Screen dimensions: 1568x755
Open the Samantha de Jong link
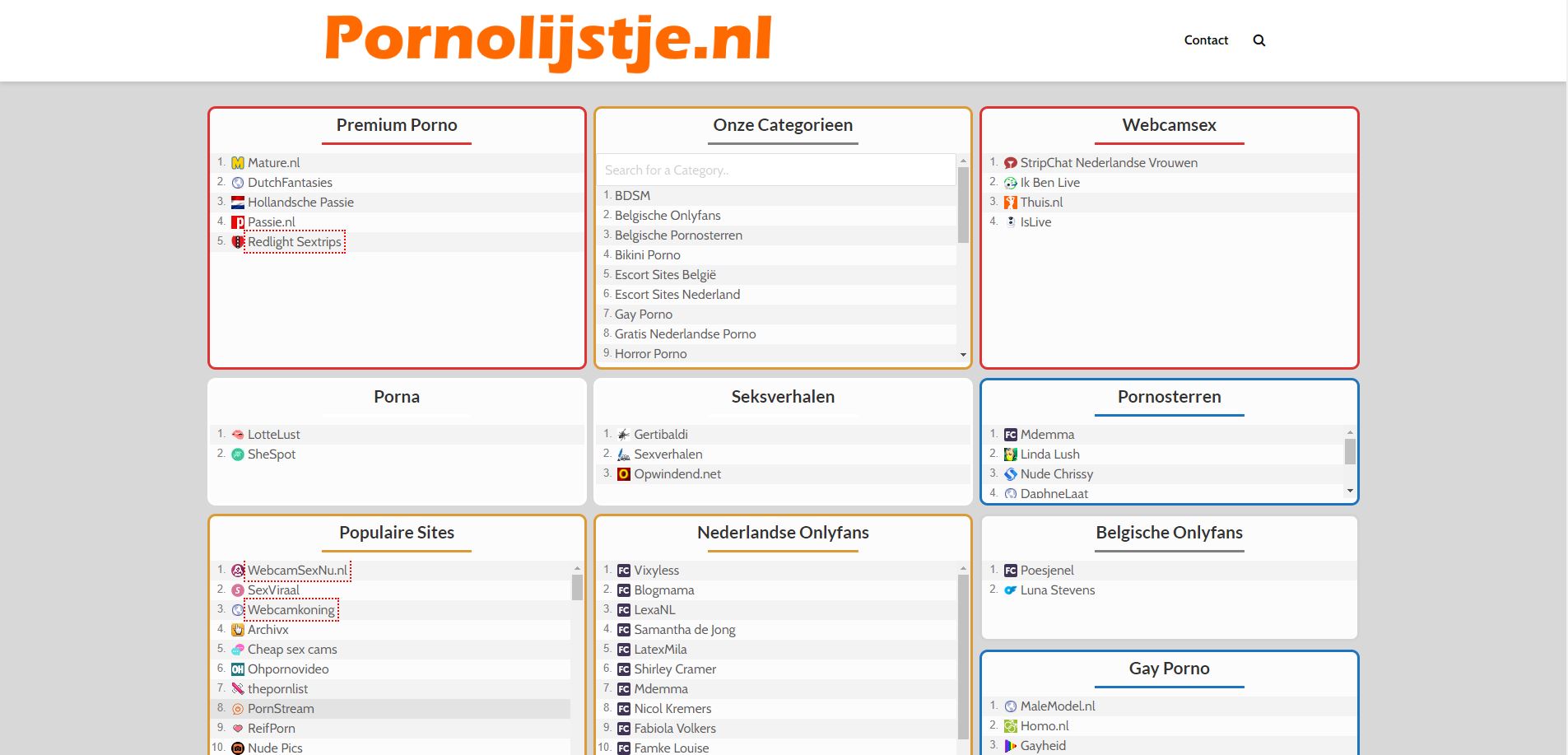click(685, 630)
